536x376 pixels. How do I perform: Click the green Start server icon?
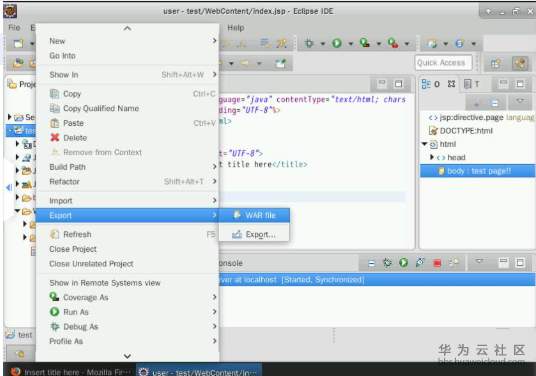tap(404, 263)
